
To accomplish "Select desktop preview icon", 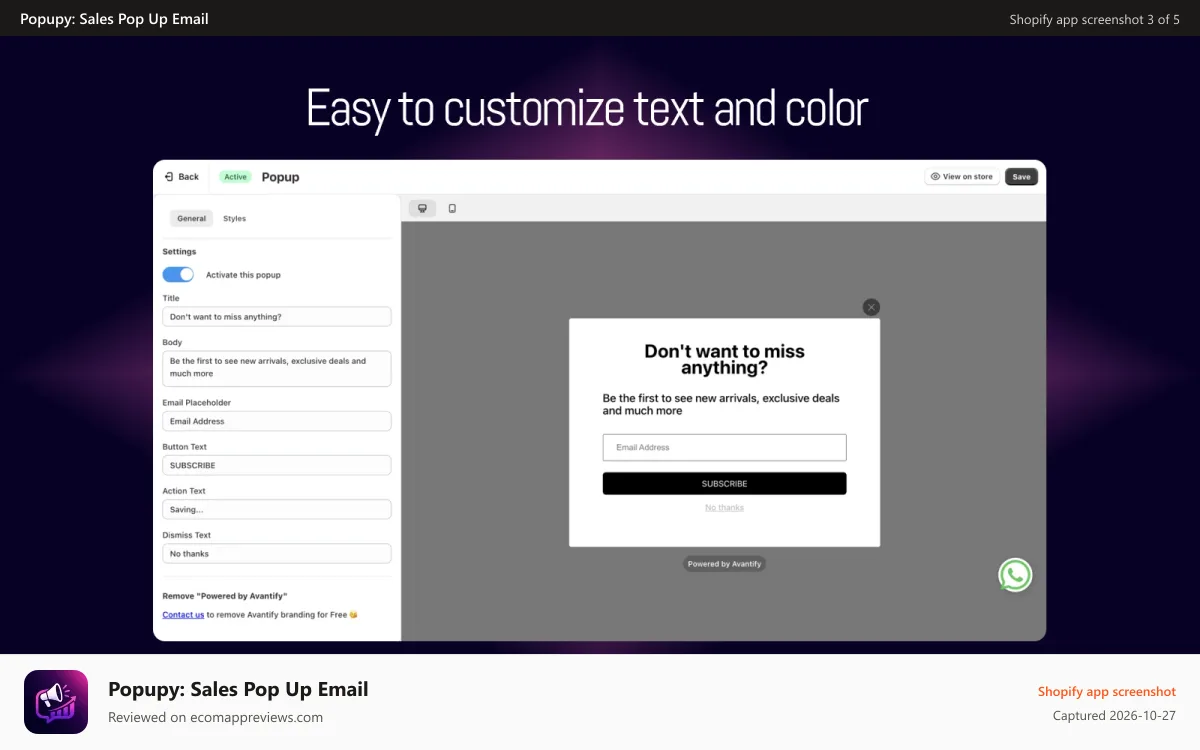I will click(x=422, y=208).
